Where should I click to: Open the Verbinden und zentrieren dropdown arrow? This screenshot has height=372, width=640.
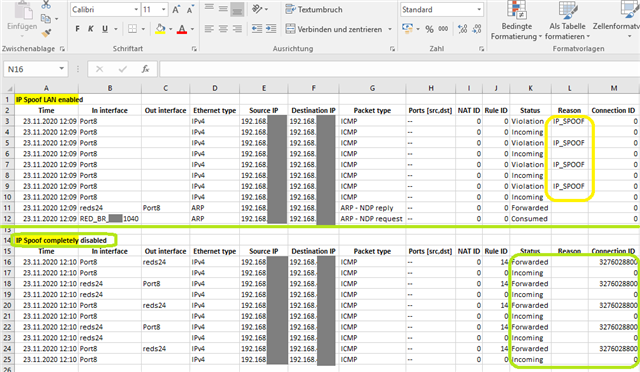tap(390, 29)
